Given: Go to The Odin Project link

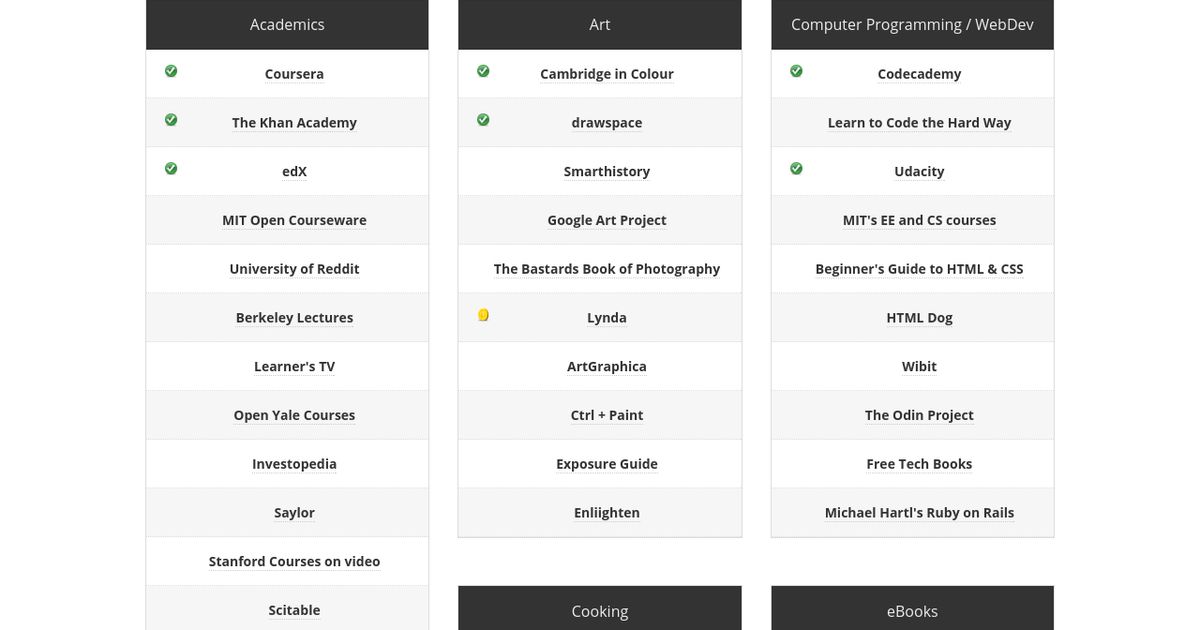Looking at the screenshot, I should point(919,415).
